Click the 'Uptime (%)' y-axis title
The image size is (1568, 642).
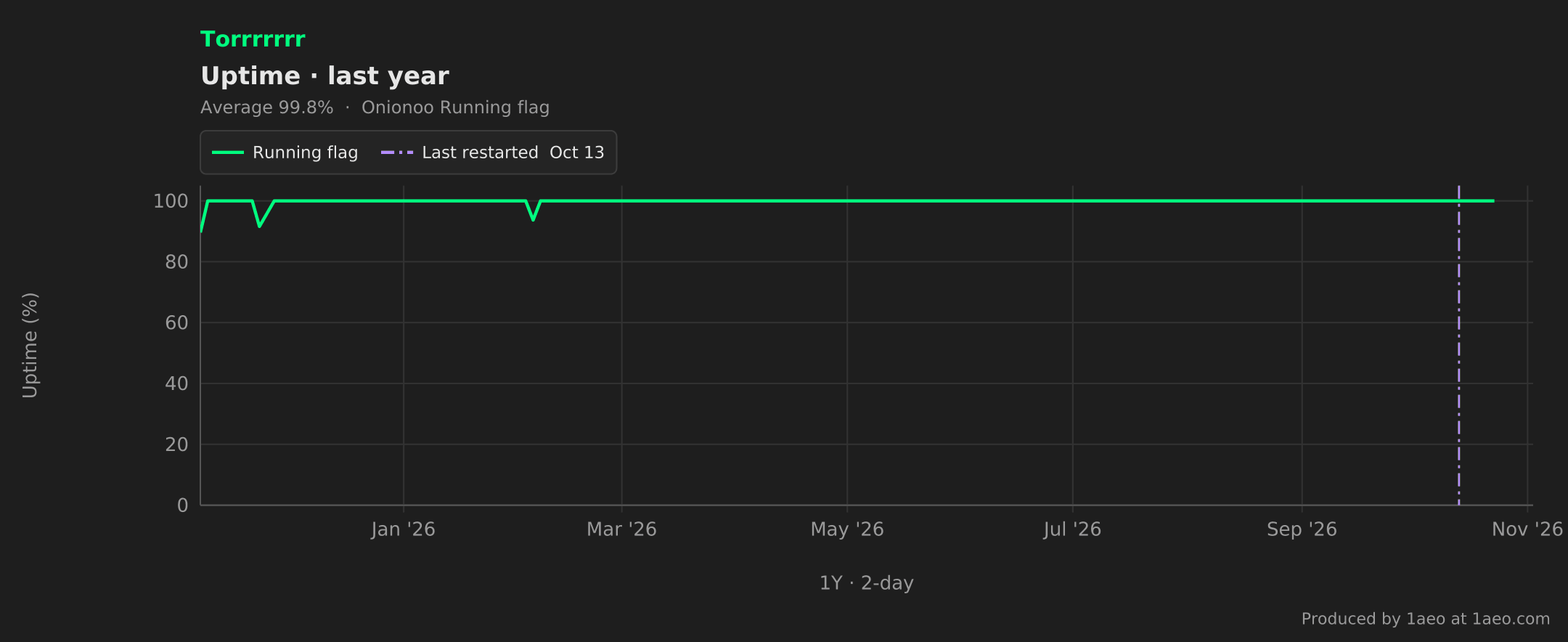coord(30,346)
